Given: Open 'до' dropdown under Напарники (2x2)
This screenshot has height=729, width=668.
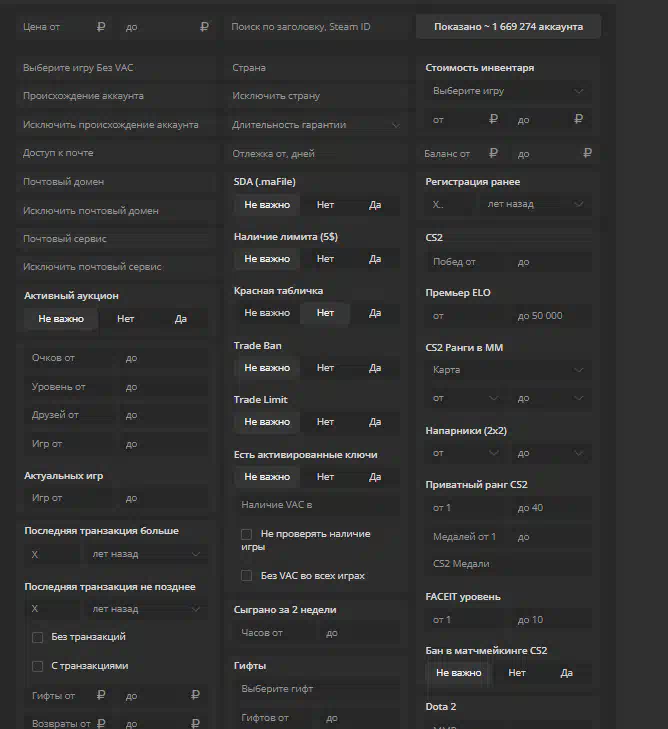Looking at the screenshot, I should pos(551,453).
